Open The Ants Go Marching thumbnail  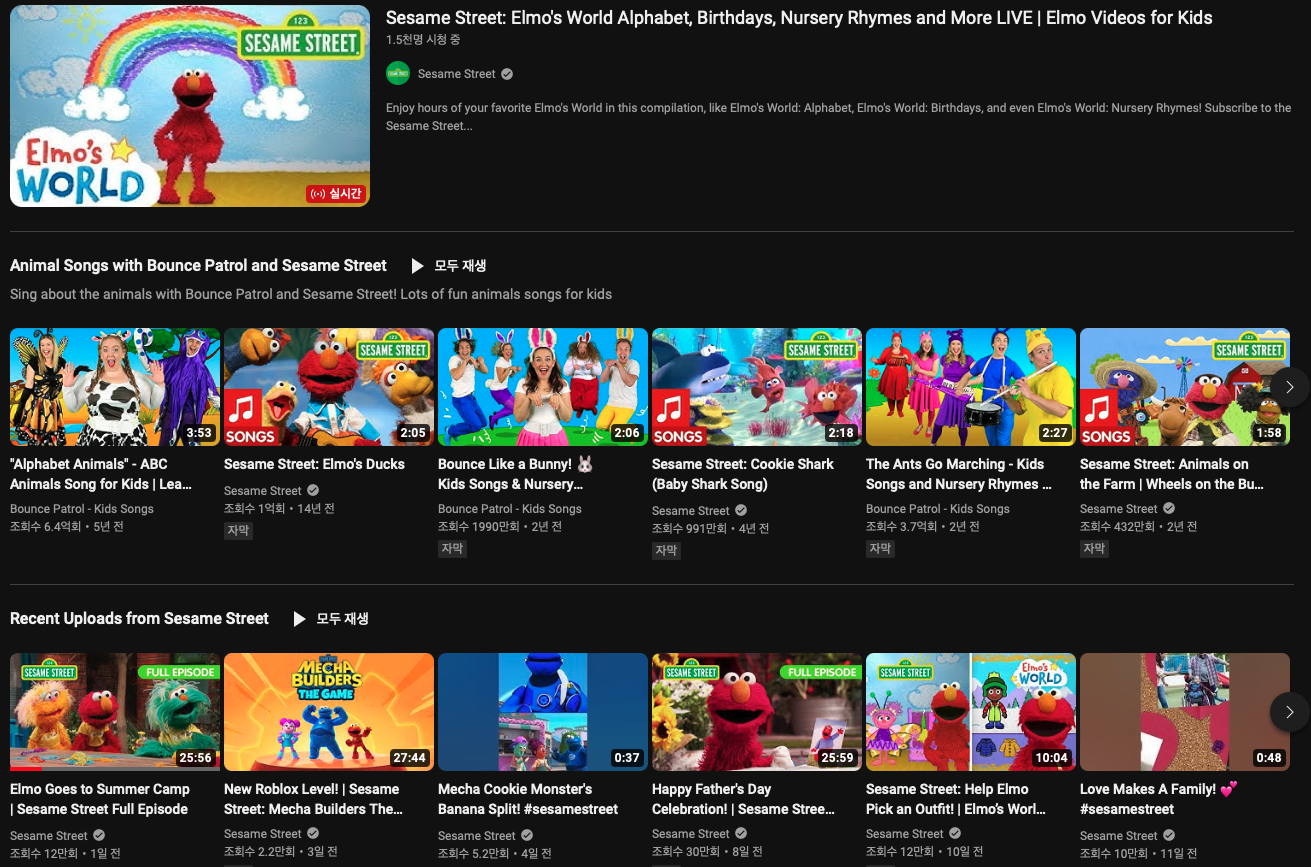pyautogui.click(x=971, y=387)
